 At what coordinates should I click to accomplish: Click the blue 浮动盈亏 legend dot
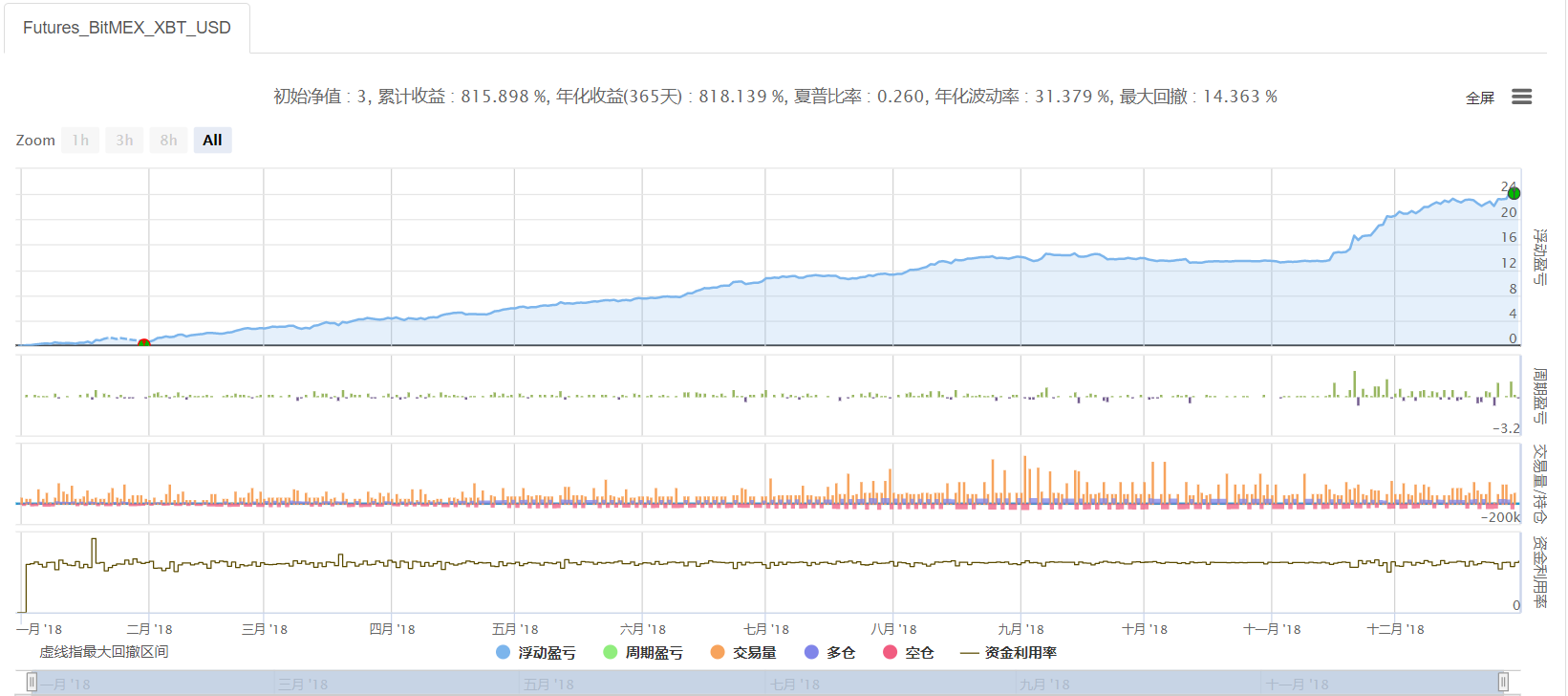point(503,652)
